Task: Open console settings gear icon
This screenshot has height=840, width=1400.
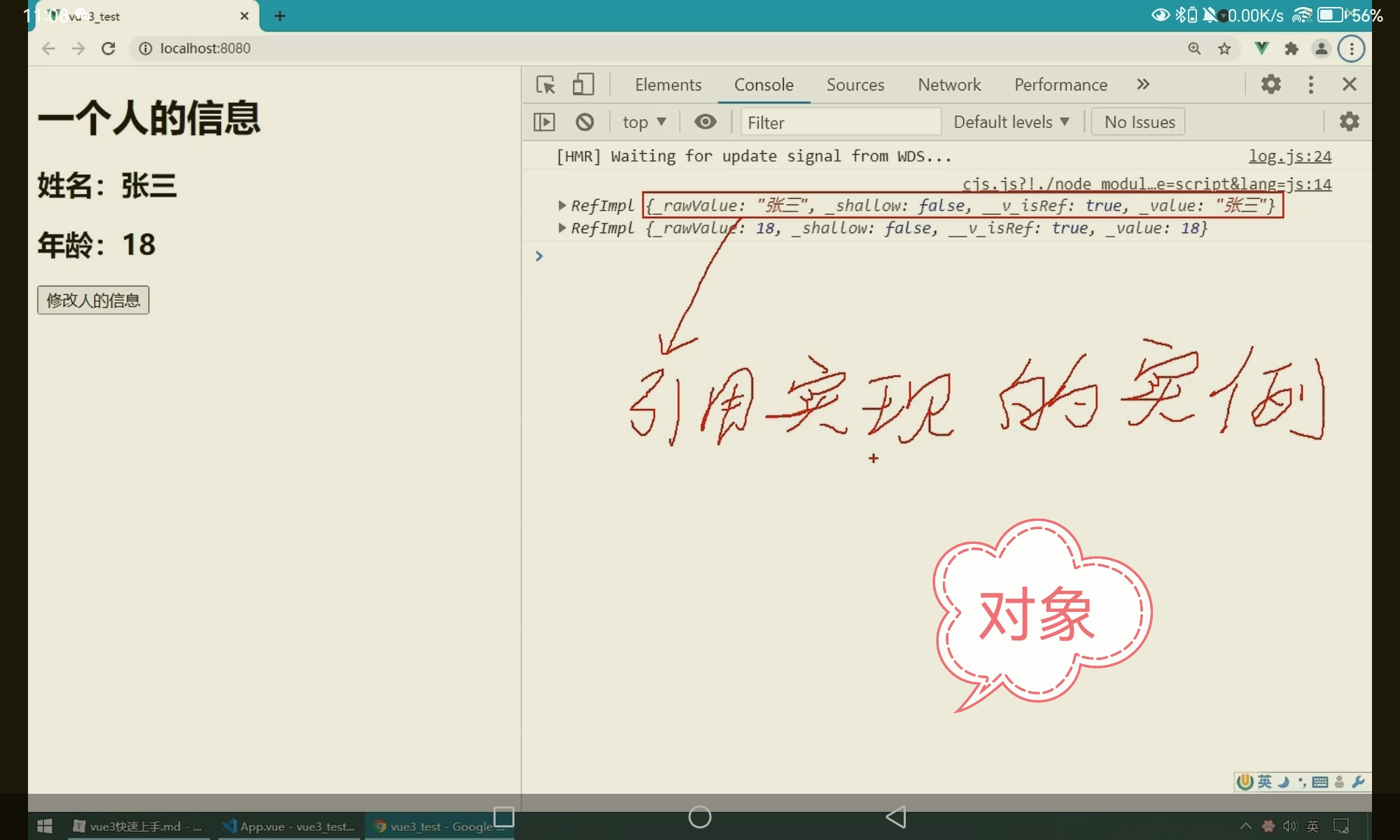Action: click(x=1349, y=121)
